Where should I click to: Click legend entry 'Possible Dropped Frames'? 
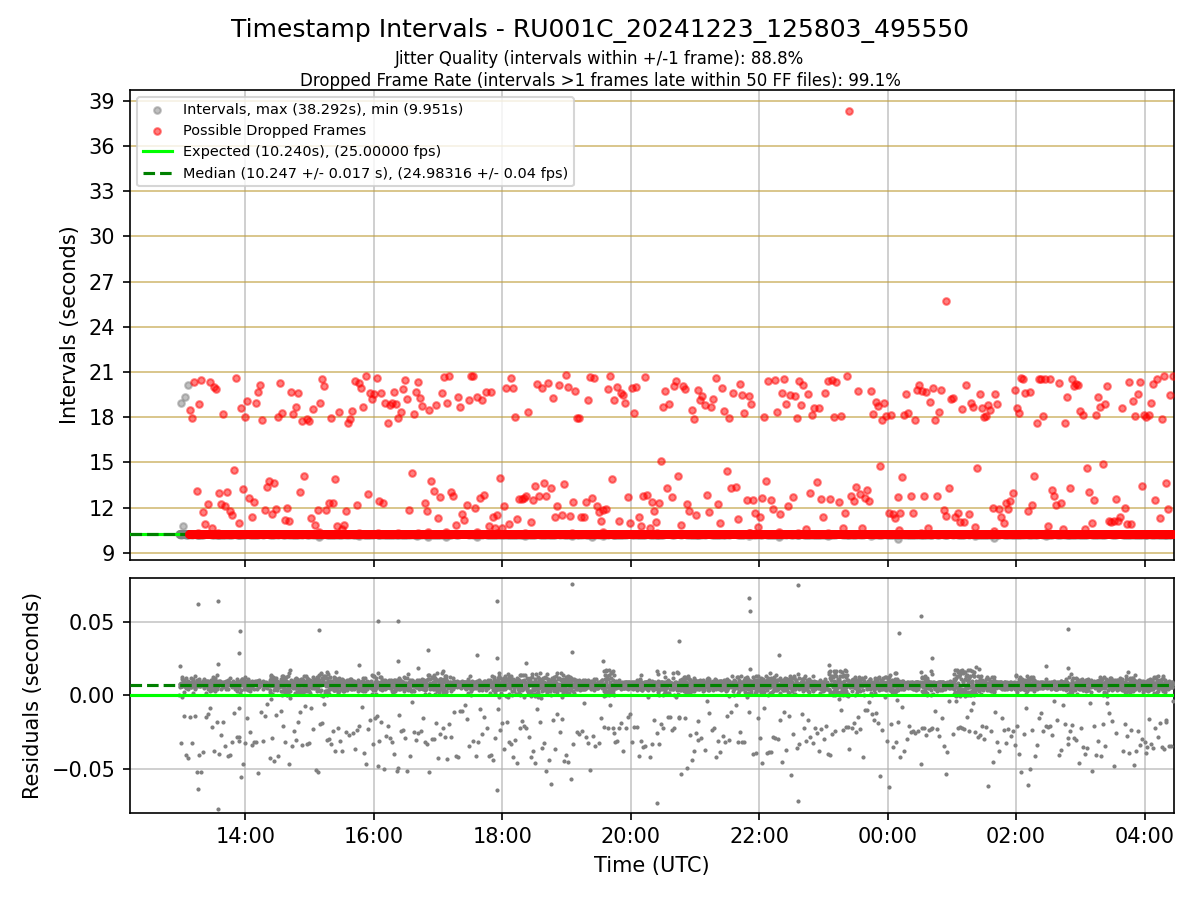[x=274, y=130]
